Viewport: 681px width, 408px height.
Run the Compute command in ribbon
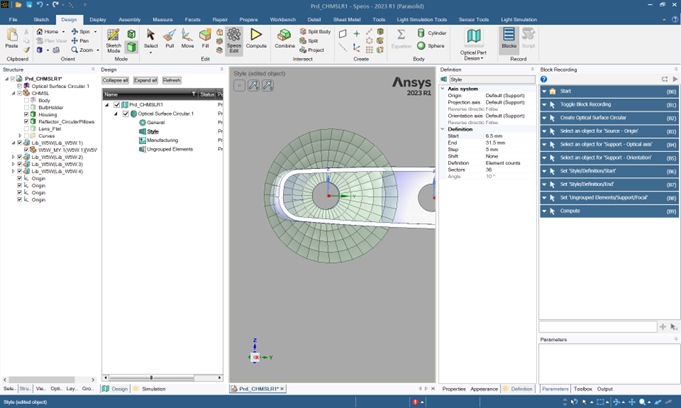(256, 38)
